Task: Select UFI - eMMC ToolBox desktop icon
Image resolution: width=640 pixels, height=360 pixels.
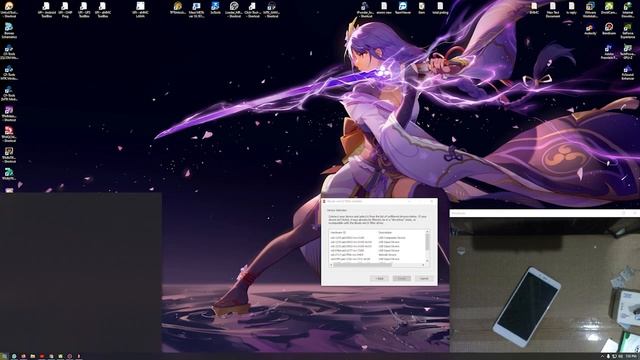Action: point(102,9)
